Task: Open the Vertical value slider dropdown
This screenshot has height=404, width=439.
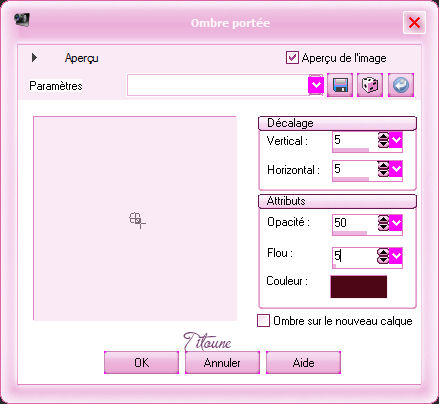Action: pos(396,140)
